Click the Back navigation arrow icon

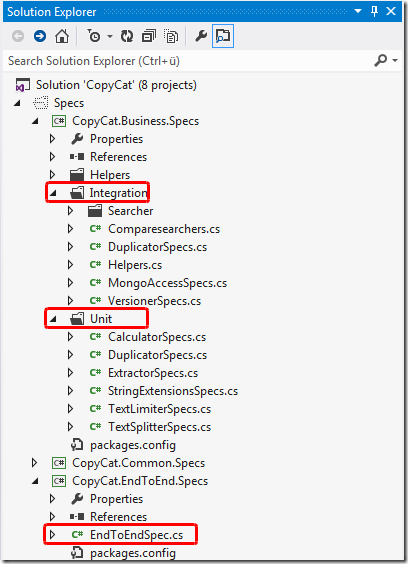(x=18, y=36)
